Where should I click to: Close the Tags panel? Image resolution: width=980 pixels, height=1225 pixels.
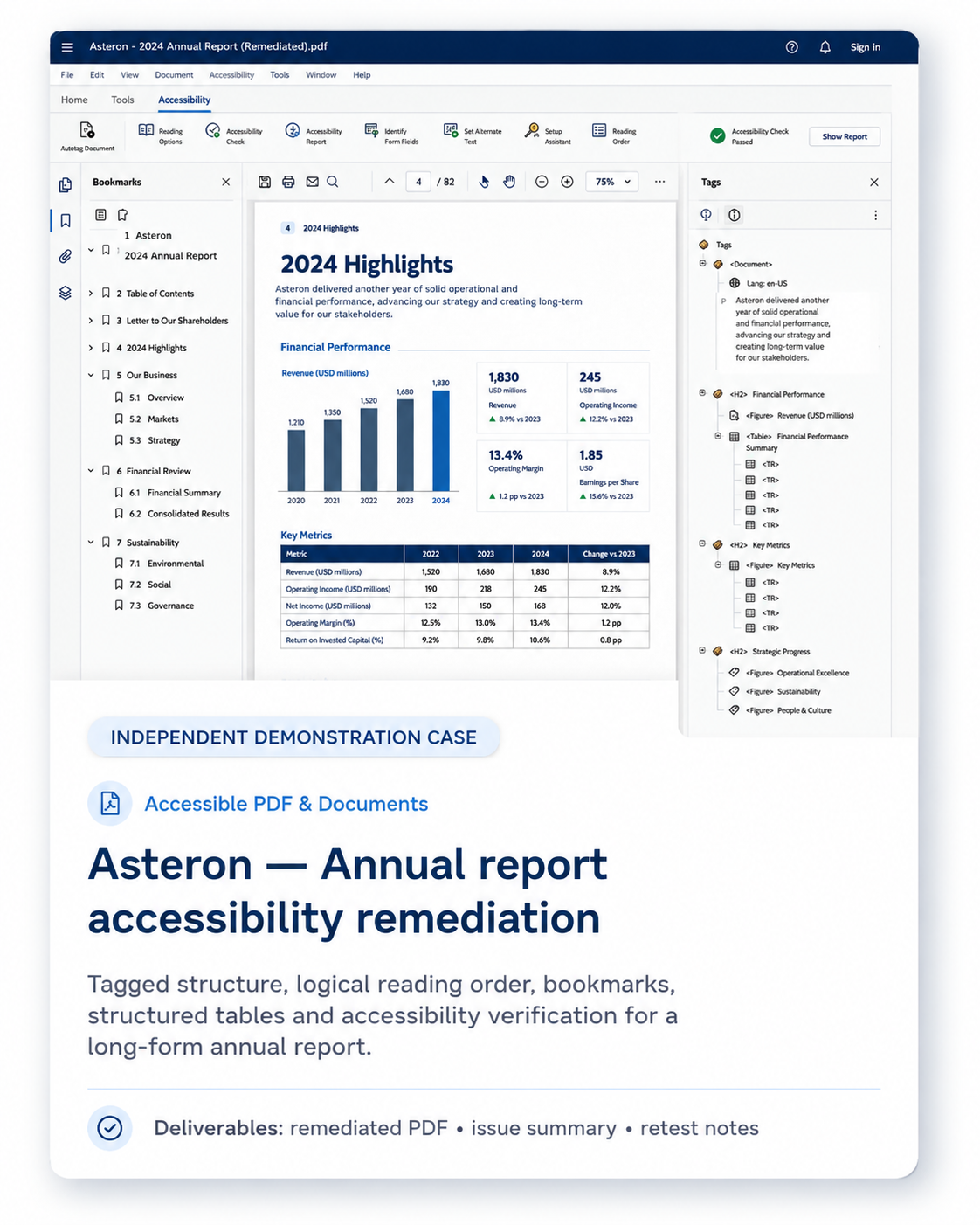point(874,182)
